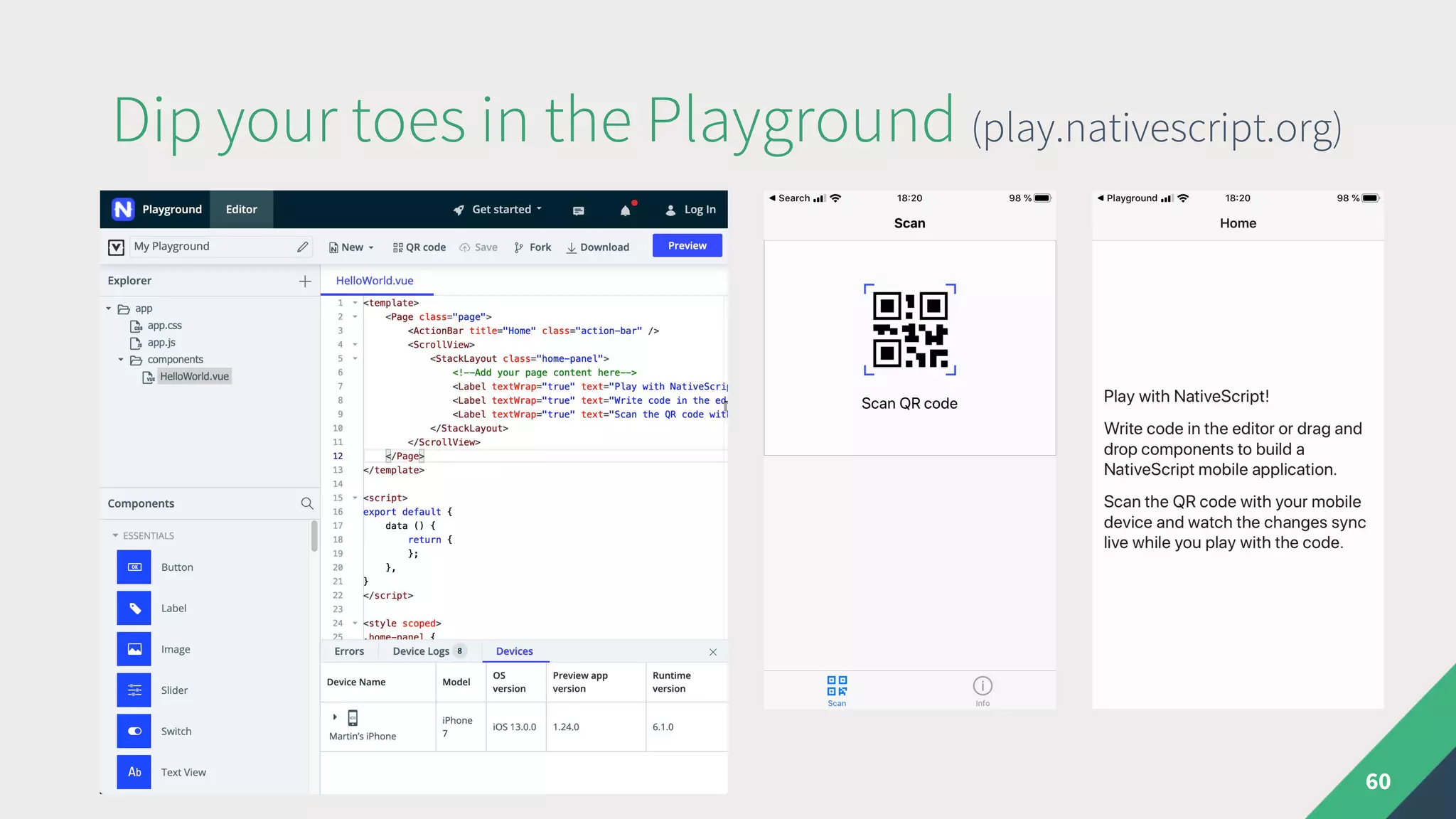Click the iPhone device icon in table
Viewport: 1456px width, 819px height.
click(353, 717)
